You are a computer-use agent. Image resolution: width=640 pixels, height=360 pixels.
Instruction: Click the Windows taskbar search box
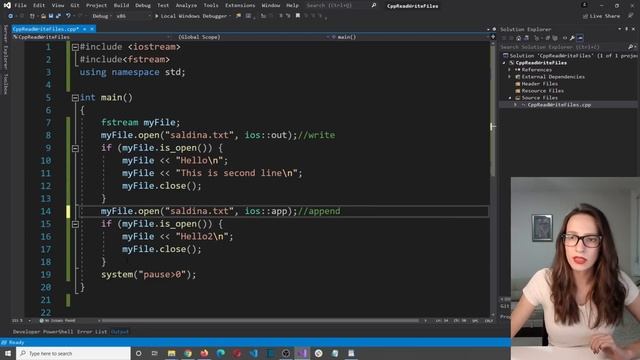tap(73, 353)
